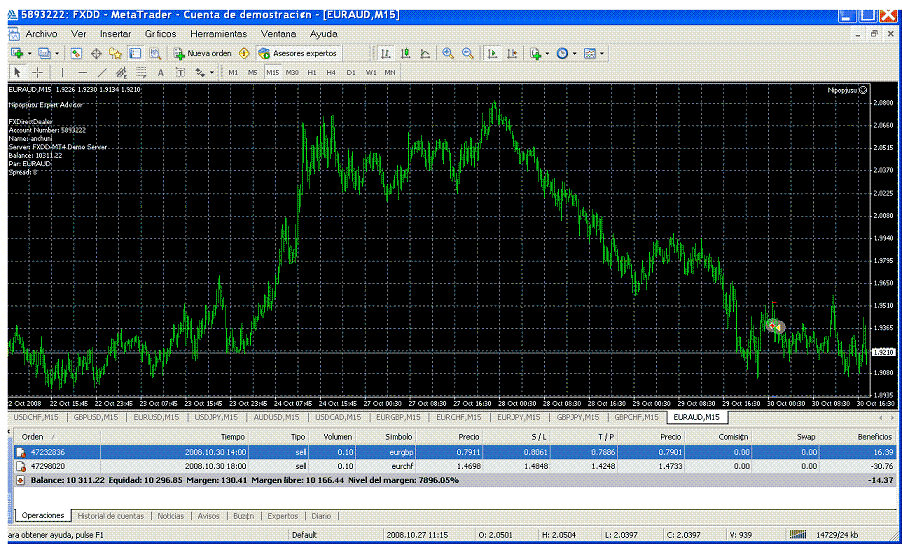Zoom in on the chart
This screenshot has height=544, width=902.
[448, 53]
